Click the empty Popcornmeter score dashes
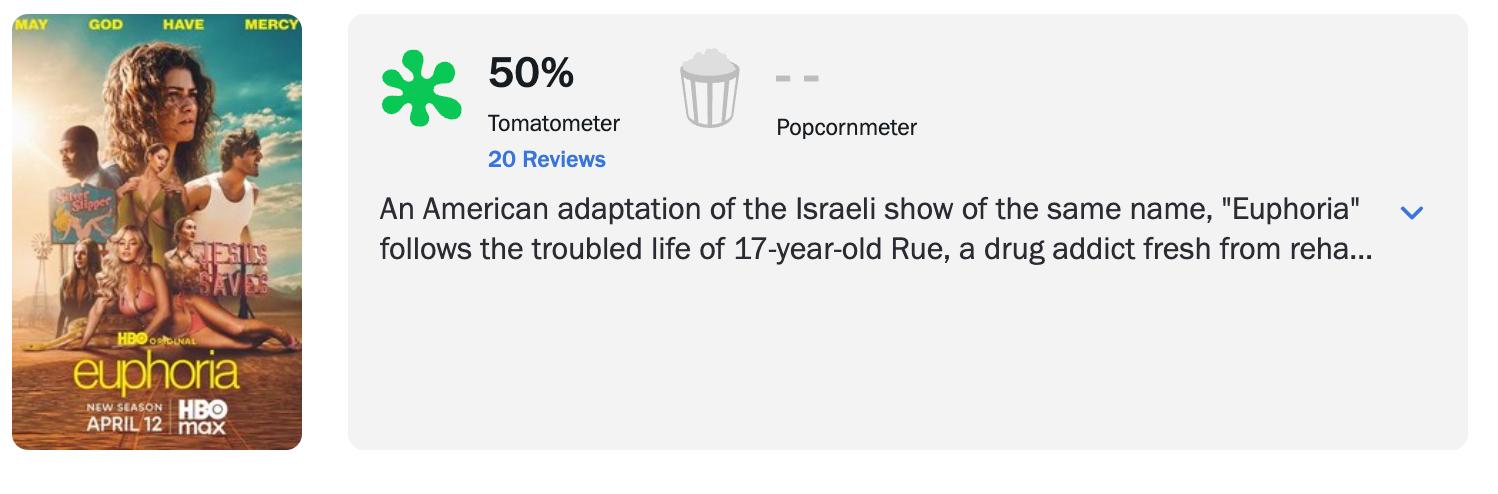The image size is (1498, 494). point(797,77)
